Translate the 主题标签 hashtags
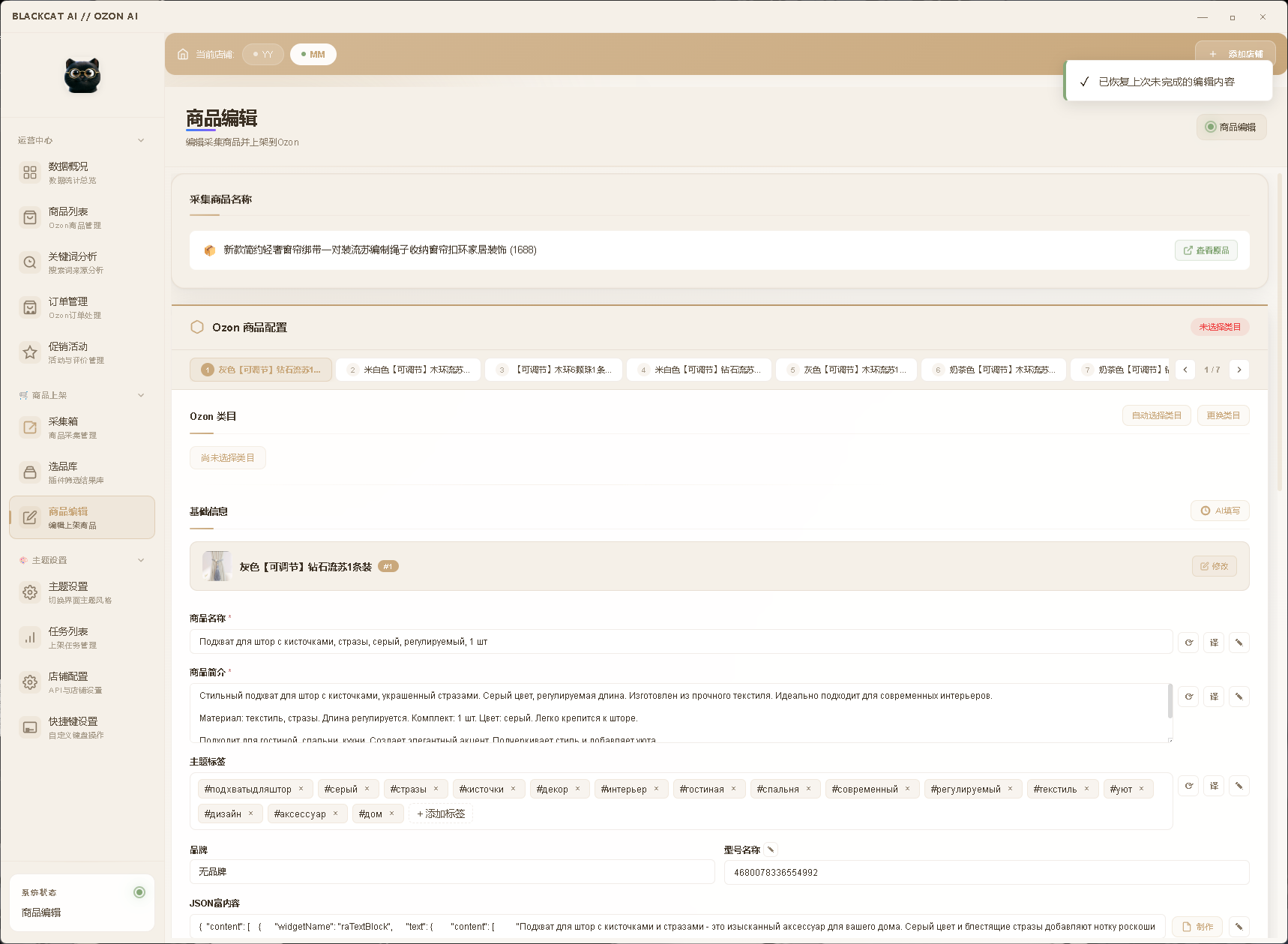Screen dimensions: 1288x944 pos(1214,786)
